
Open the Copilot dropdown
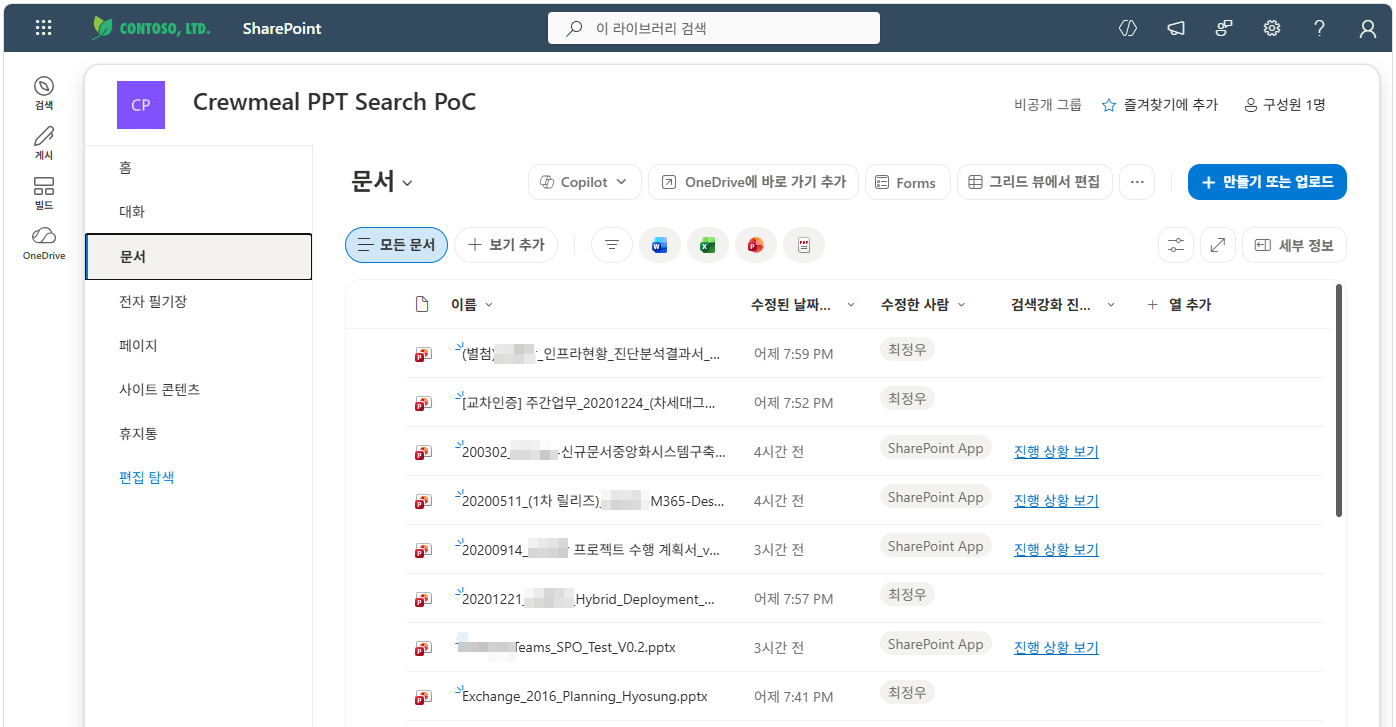coord(584,182)
